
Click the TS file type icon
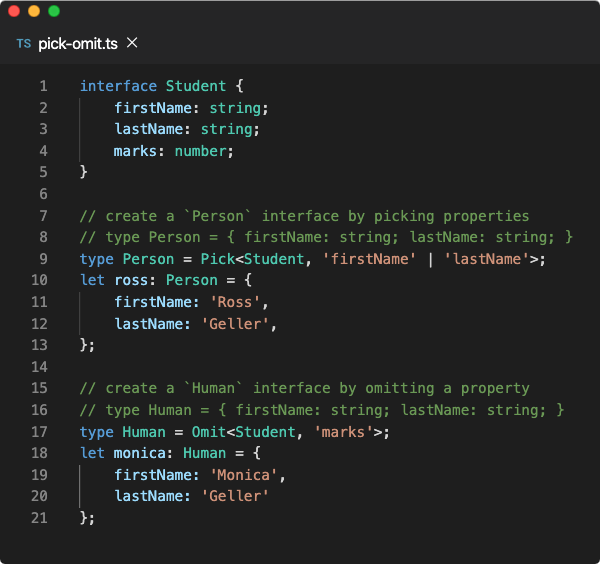(24, 44)
